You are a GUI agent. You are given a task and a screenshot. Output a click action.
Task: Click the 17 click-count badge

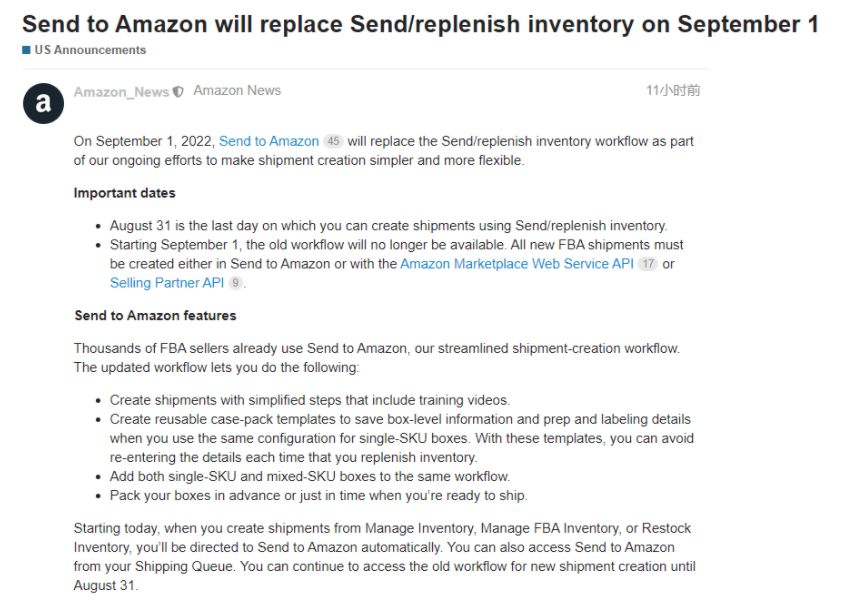click(x=648, y=264)
